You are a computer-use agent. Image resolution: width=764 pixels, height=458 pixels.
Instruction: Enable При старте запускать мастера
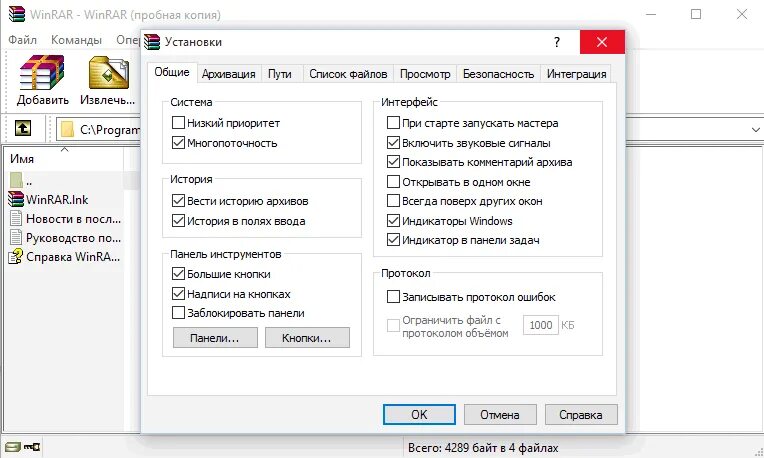[393, 123]
